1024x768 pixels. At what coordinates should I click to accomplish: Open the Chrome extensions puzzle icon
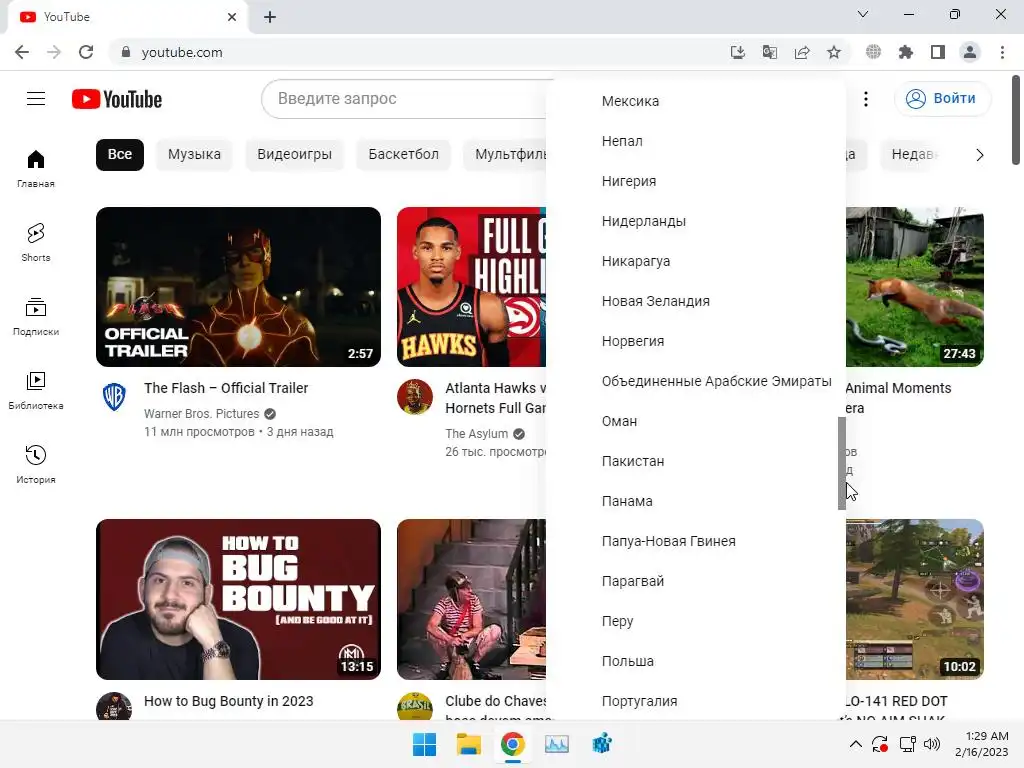pyautogui.click(x=906, y=52)
